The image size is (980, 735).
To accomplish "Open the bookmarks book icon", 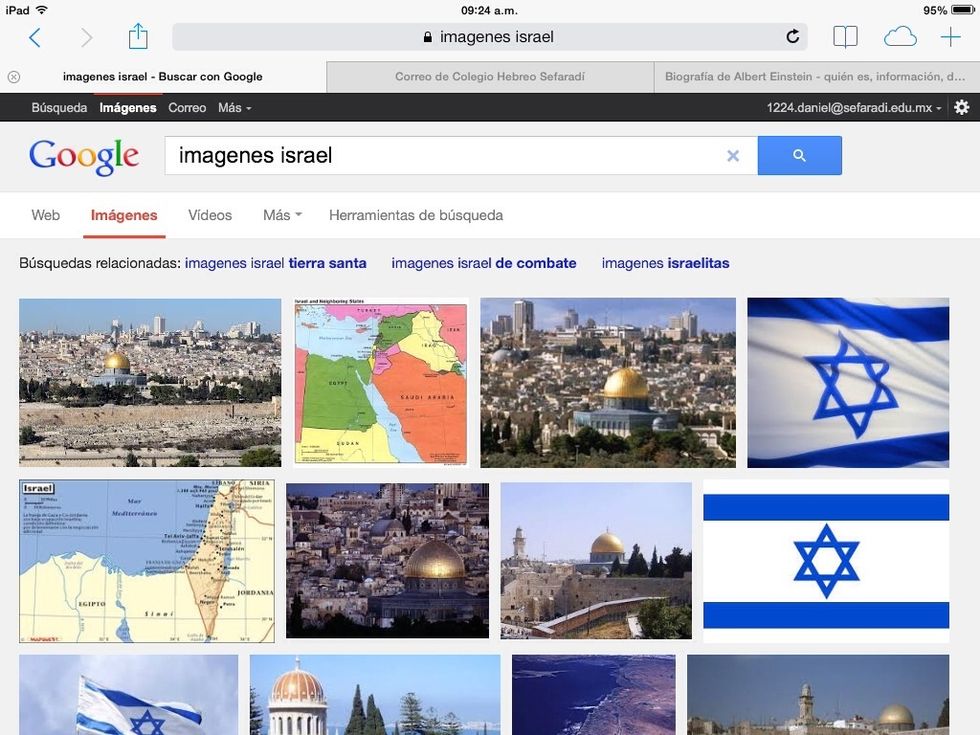I will click(845, 37).
